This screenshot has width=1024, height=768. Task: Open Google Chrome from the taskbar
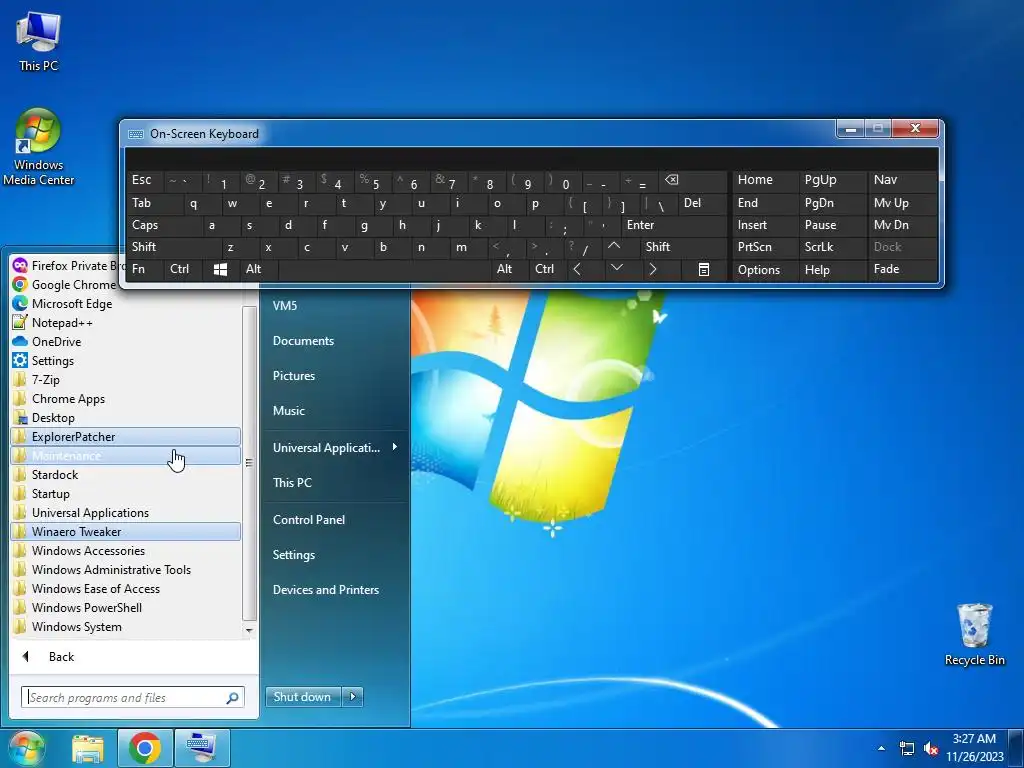click(145, 748)
